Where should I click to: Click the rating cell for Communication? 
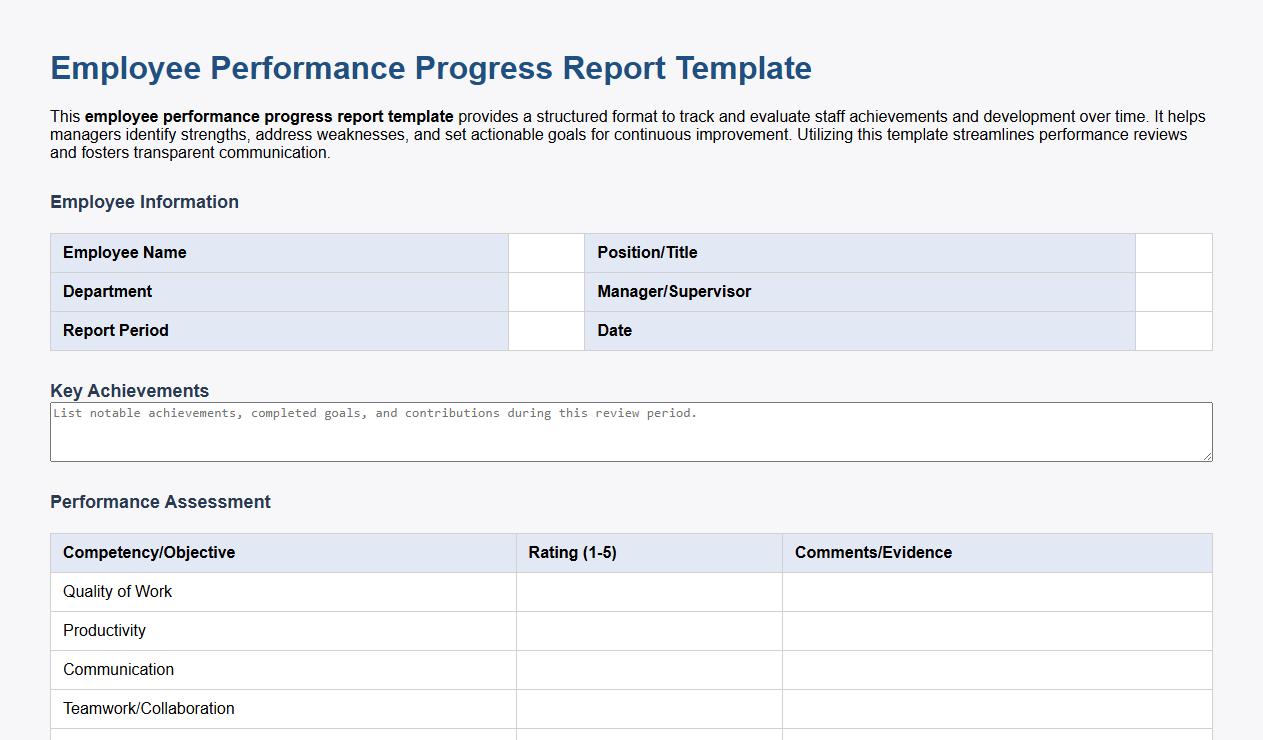coord(647,669)
